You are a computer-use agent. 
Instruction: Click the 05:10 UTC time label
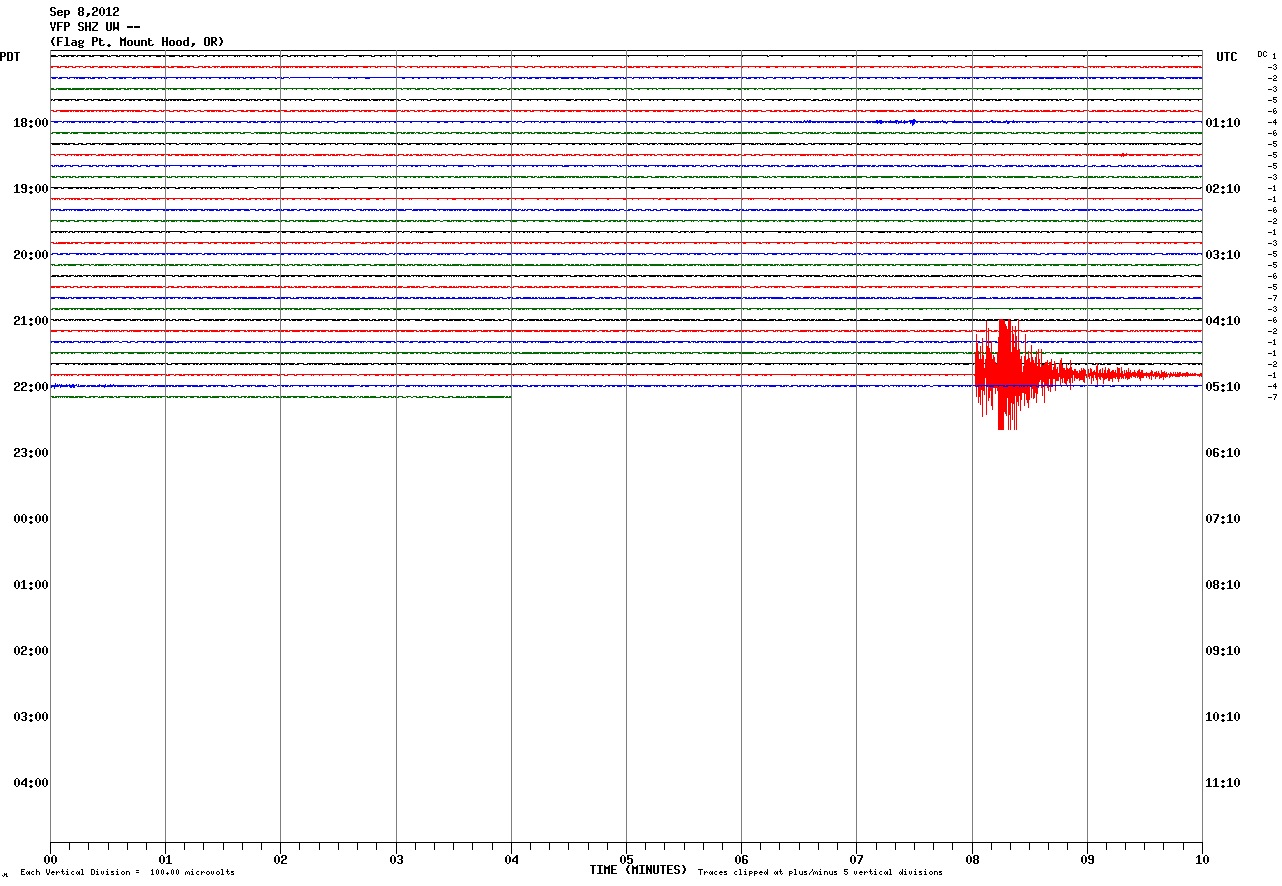point(1223,387)
